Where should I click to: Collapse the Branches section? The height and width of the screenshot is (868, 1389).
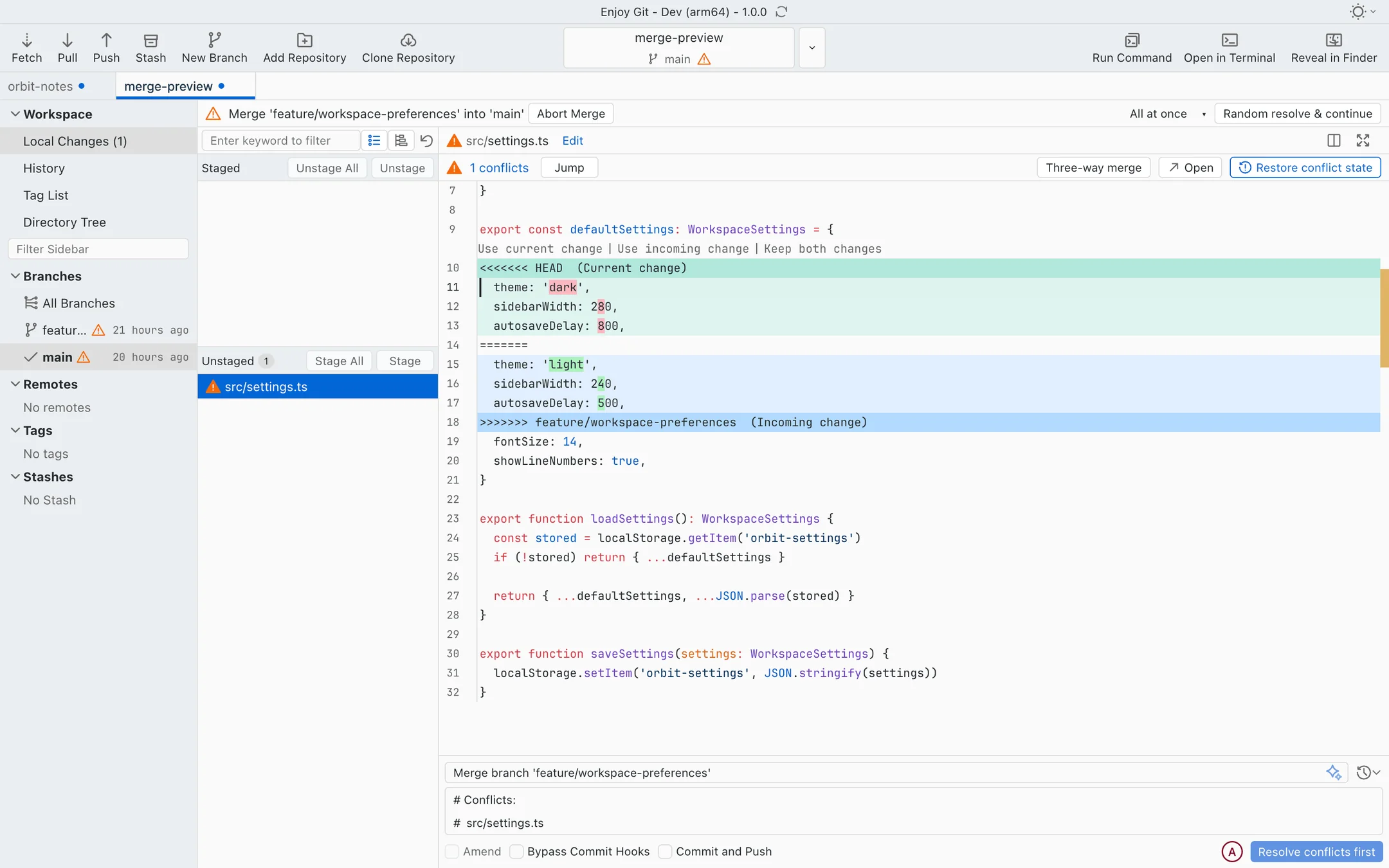pyautogui.click(x=15, y=276)
